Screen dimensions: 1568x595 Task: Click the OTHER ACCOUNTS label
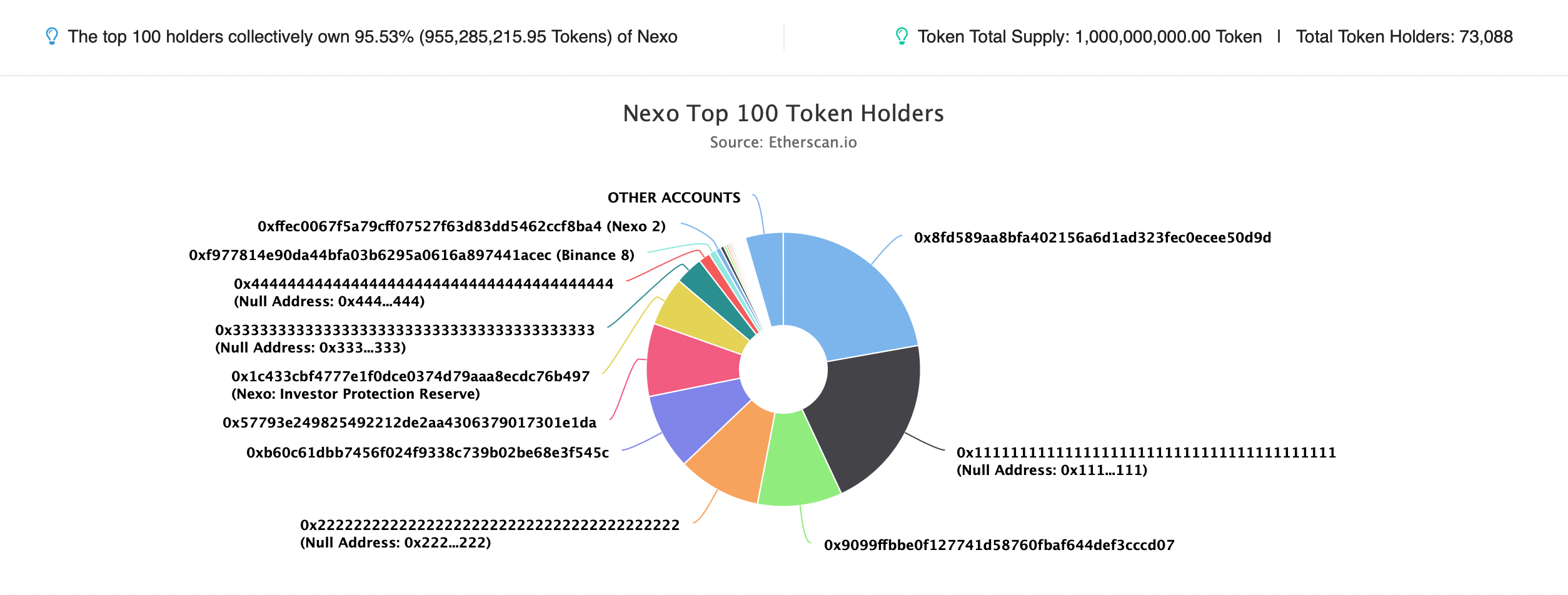click(x=674, y=197)
